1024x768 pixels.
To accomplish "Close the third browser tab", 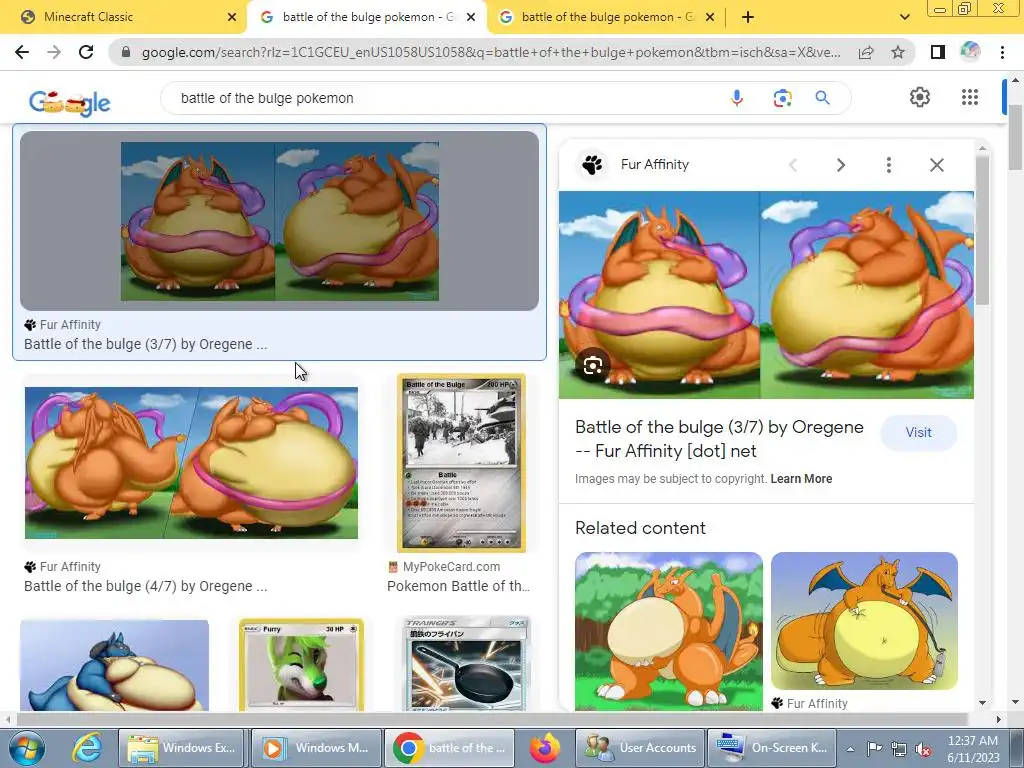I will (710, 17).
